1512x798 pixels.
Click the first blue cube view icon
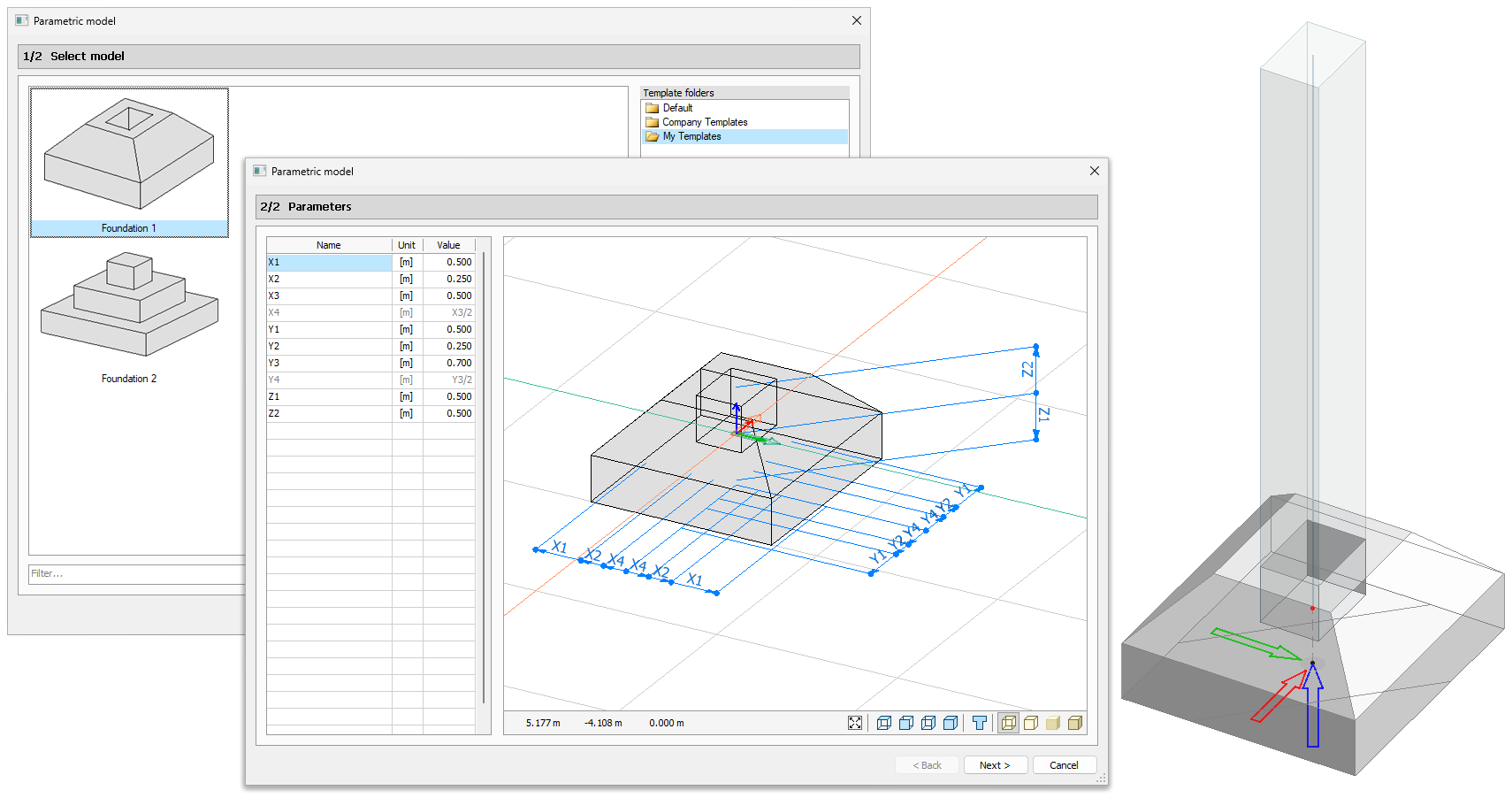tap(883, 723)
